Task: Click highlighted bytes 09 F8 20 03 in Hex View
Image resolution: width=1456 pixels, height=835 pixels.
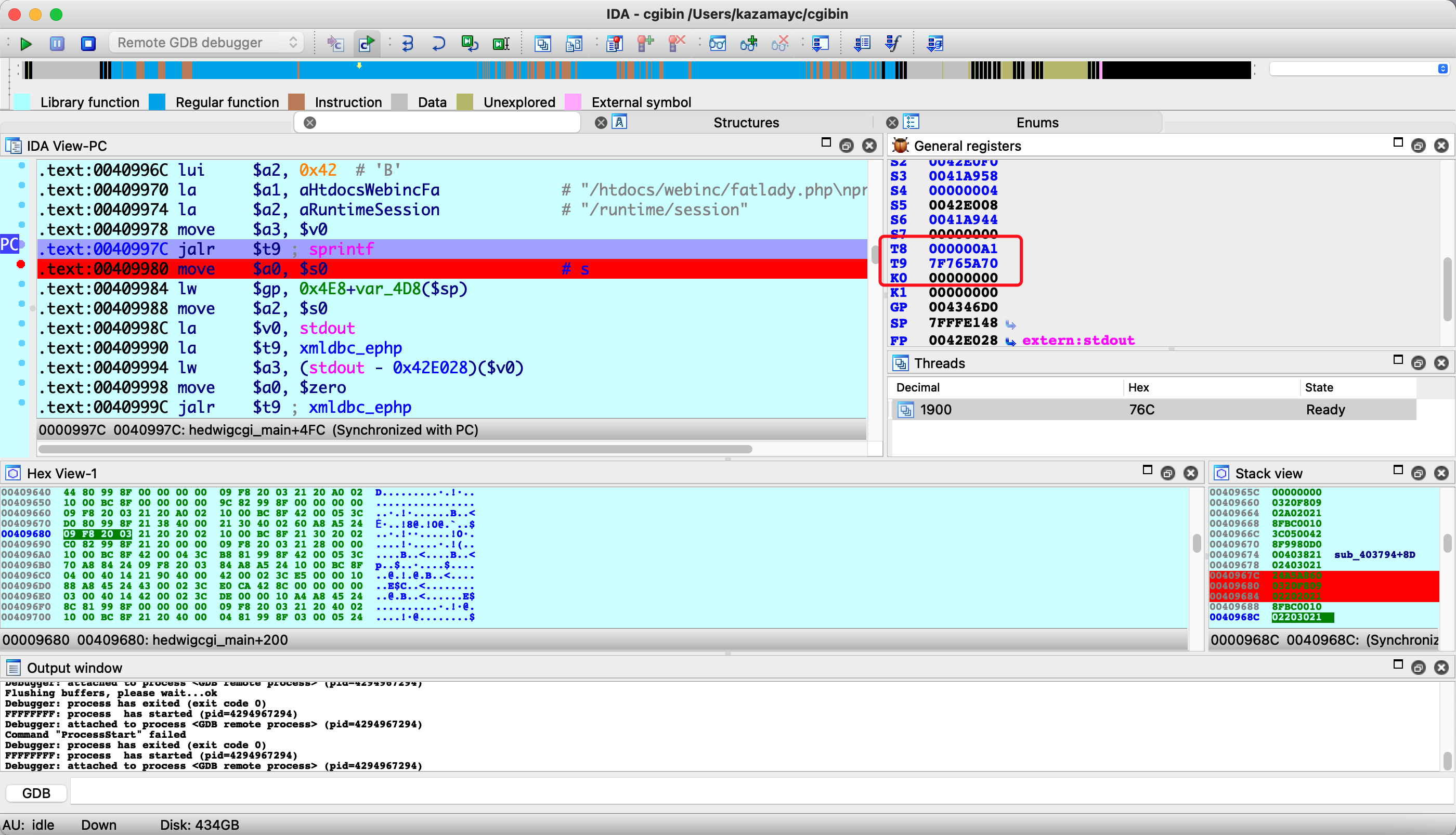Action: [x=97, y=534]
